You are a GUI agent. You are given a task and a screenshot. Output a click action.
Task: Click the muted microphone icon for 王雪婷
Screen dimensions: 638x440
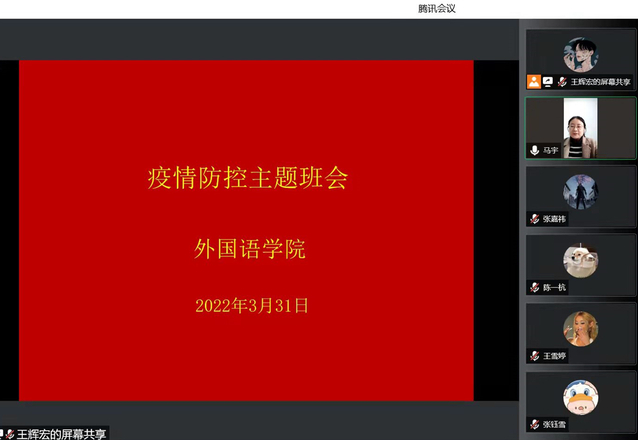tap(535, 356)
